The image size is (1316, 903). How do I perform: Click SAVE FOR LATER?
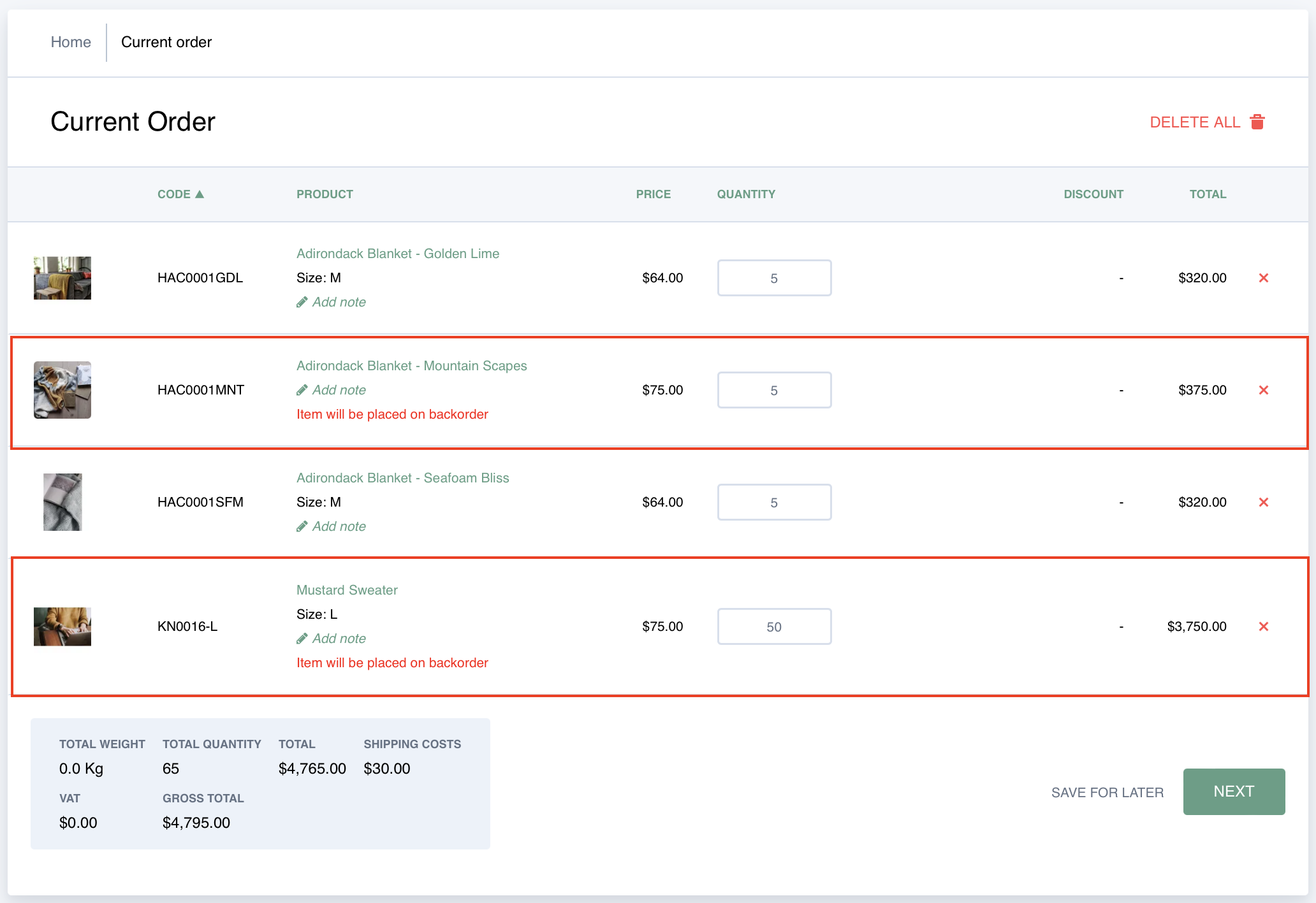[1107, 792]
